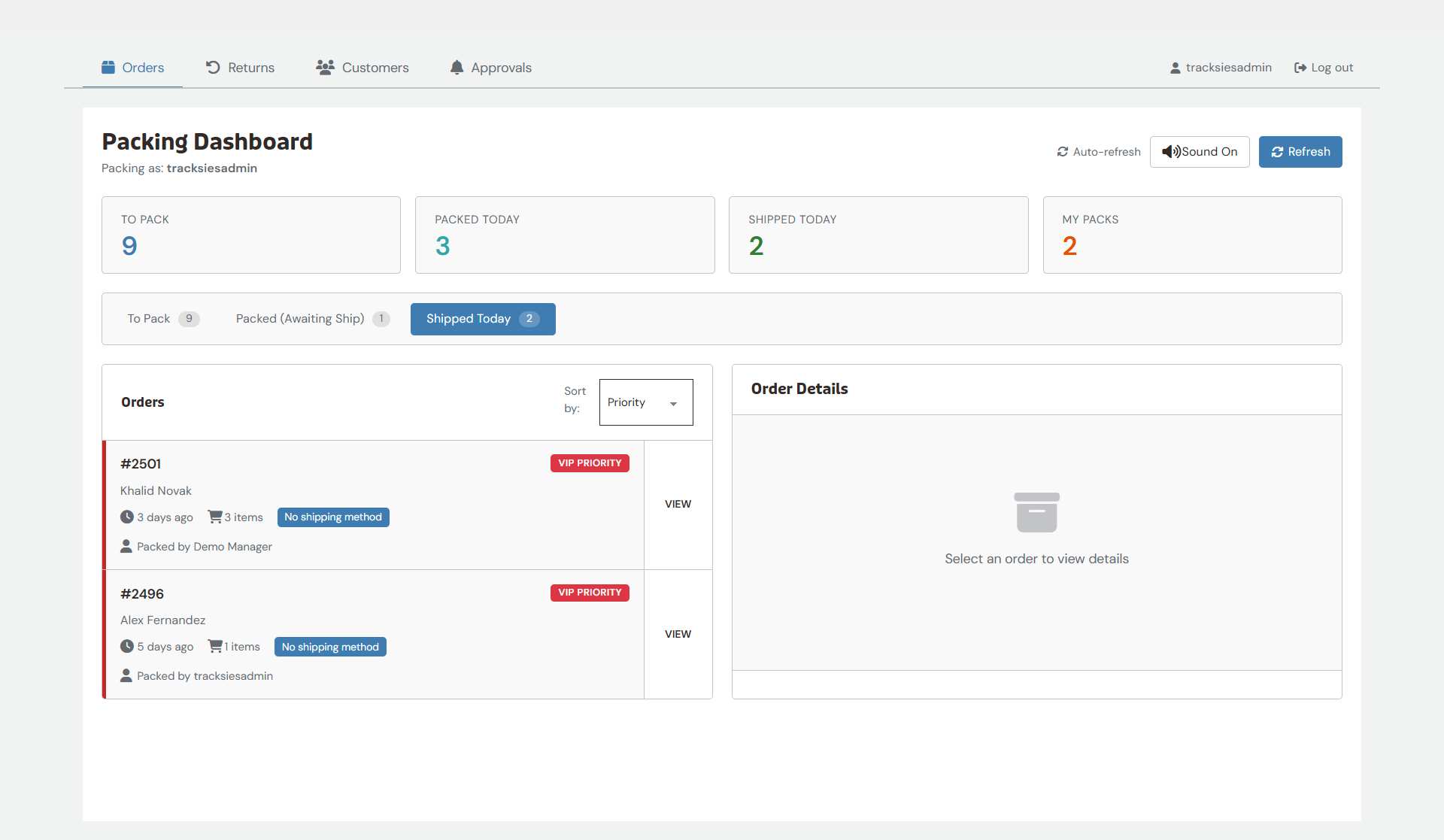Click the refresh arrows icon in Refresh button
Screen dimensions: 1444x840
pos(1277,152)
